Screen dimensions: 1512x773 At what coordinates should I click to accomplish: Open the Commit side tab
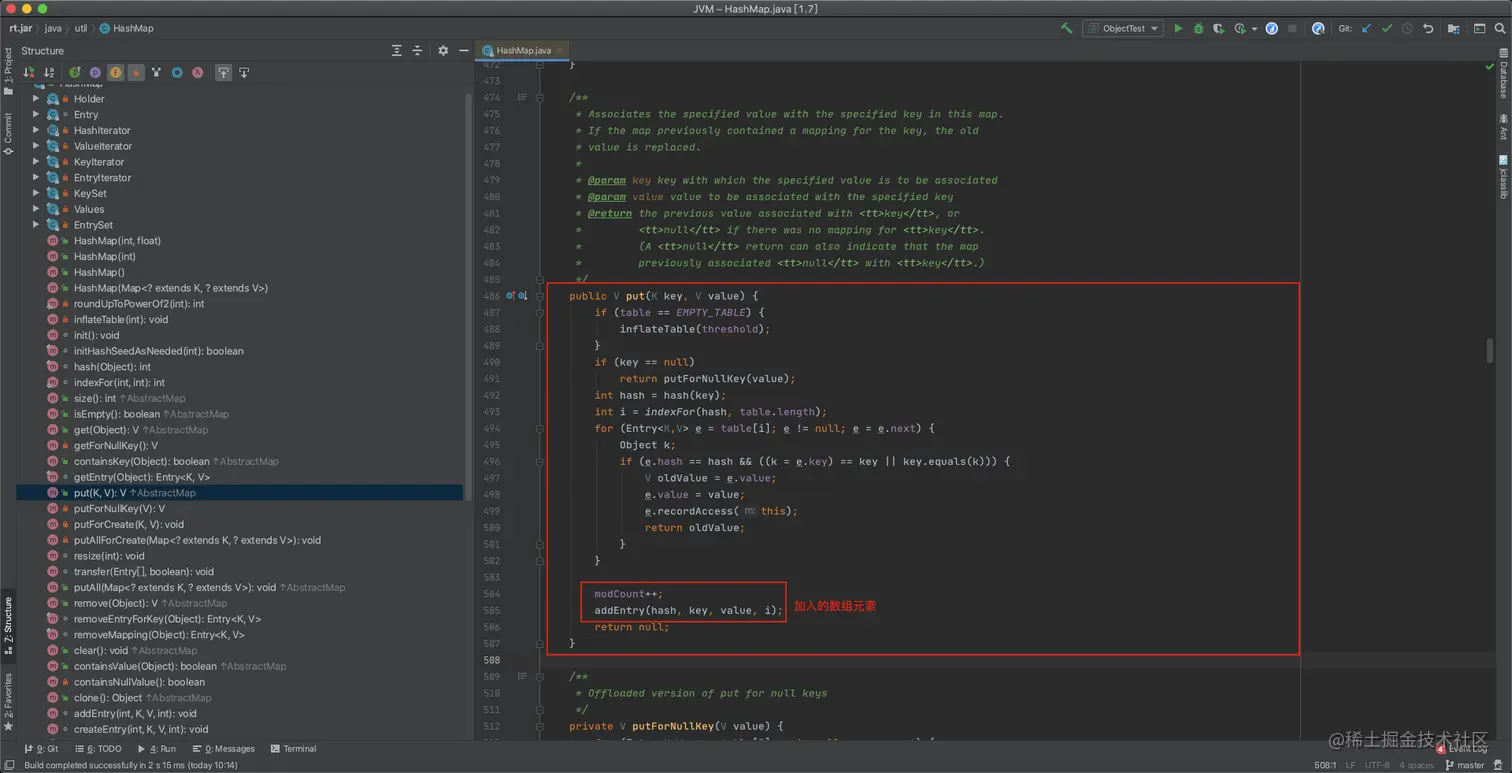[8, 133]
